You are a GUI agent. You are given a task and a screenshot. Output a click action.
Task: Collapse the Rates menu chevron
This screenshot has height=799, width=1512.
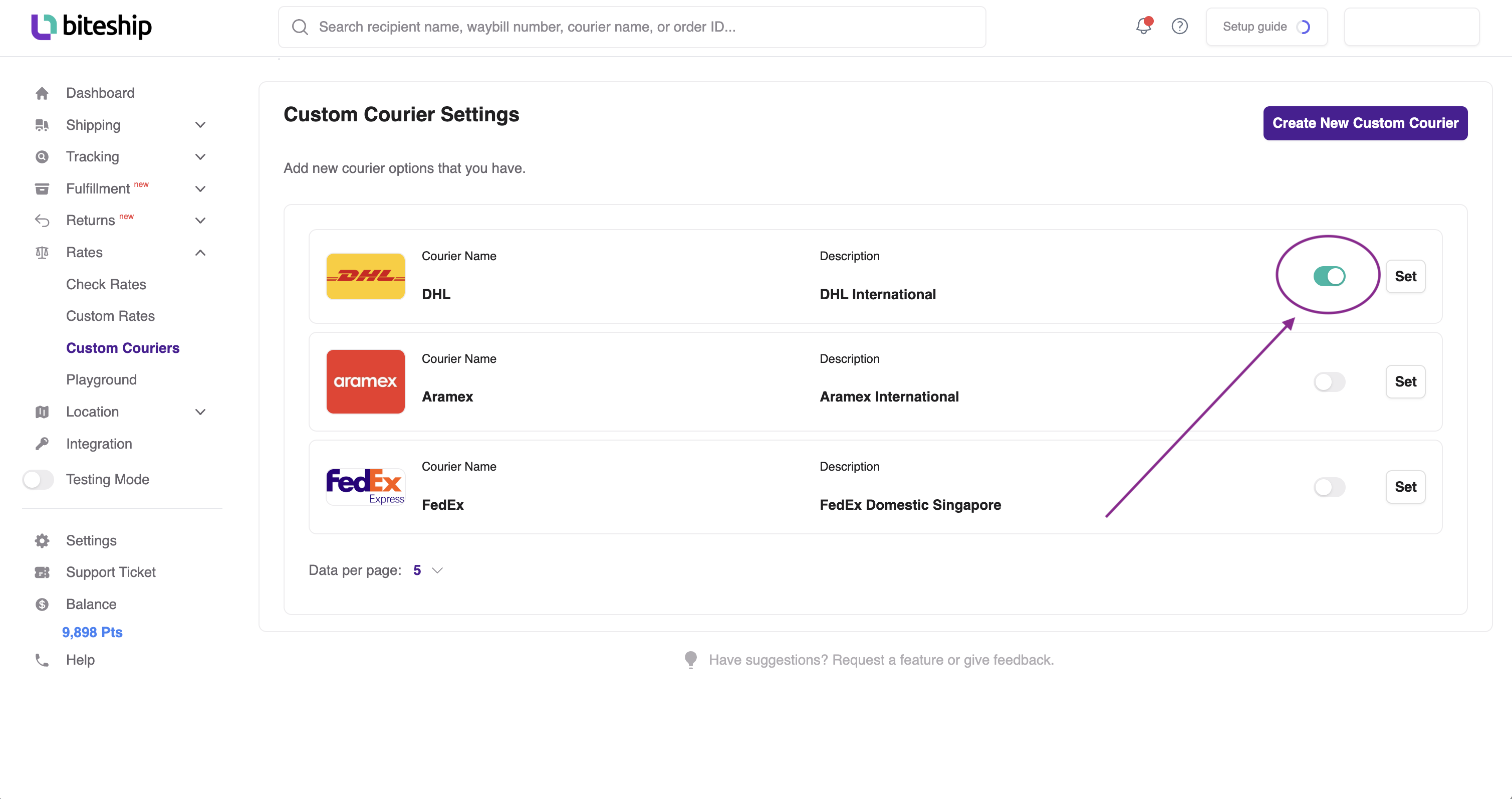point(200,253)
